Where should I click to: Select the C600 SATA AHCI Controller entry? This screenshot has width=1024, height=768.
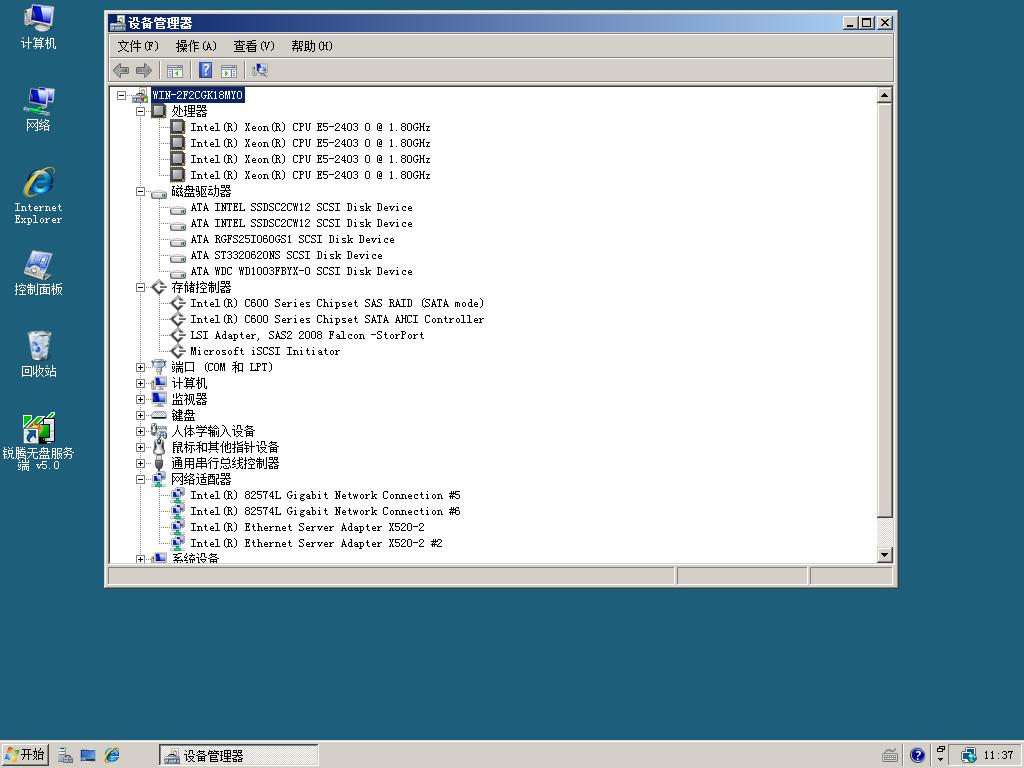[x=337, y=319]
